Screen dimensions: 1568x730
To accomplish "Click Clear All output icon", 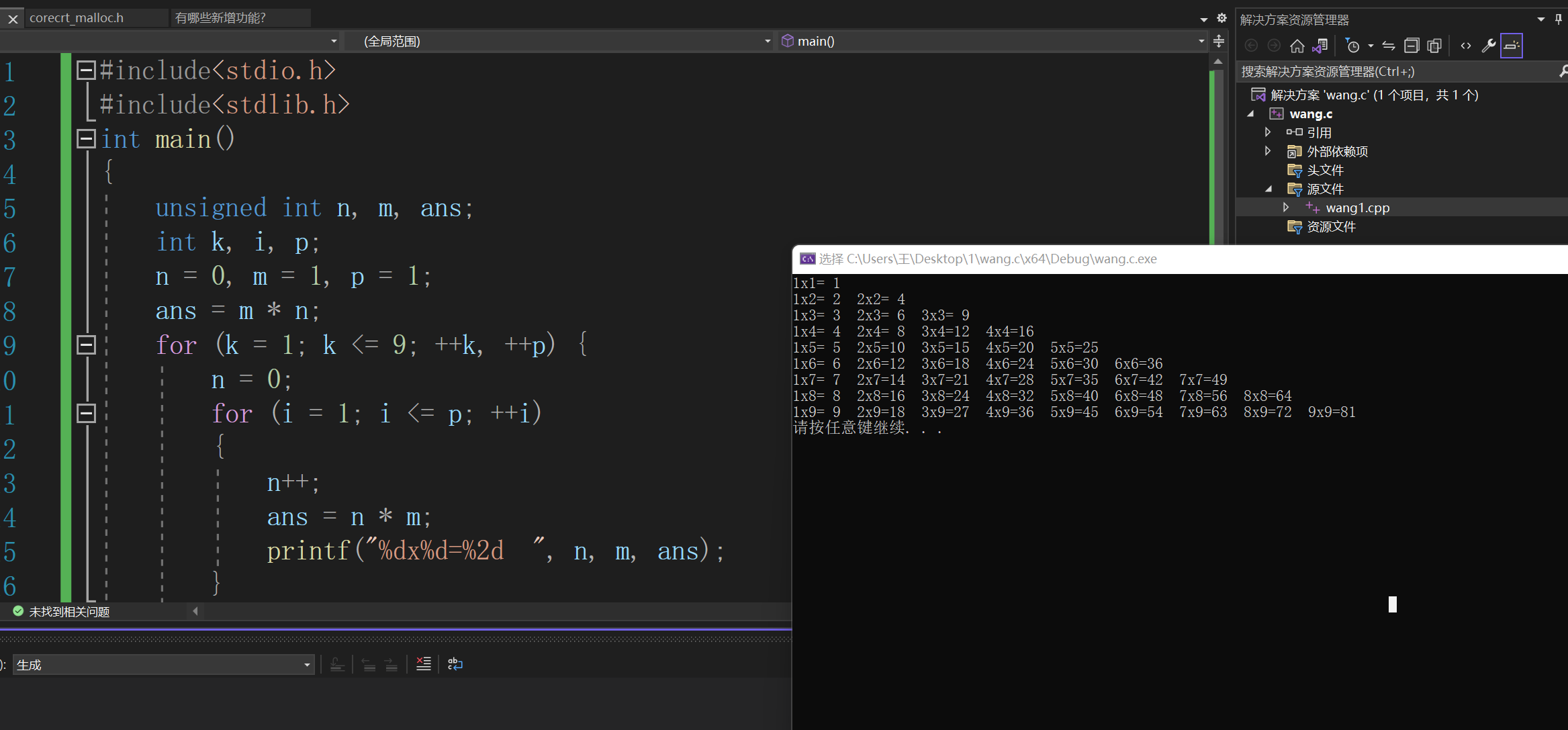I will (423, 664).
